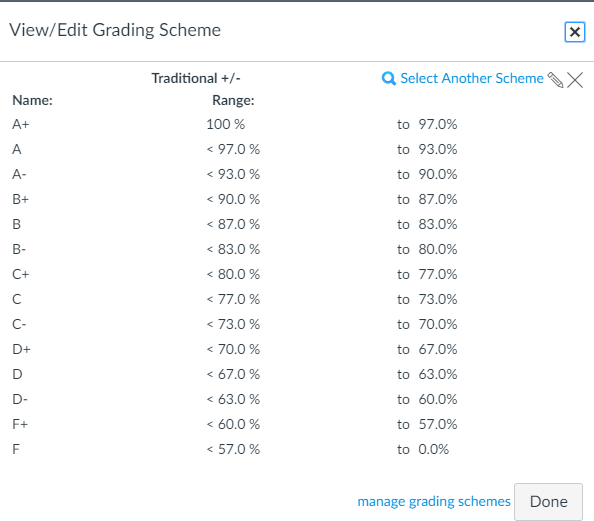Select the D+ grade name
This screenshot has height=521, width=594.
pyautogui.click(x=21, y=349)
